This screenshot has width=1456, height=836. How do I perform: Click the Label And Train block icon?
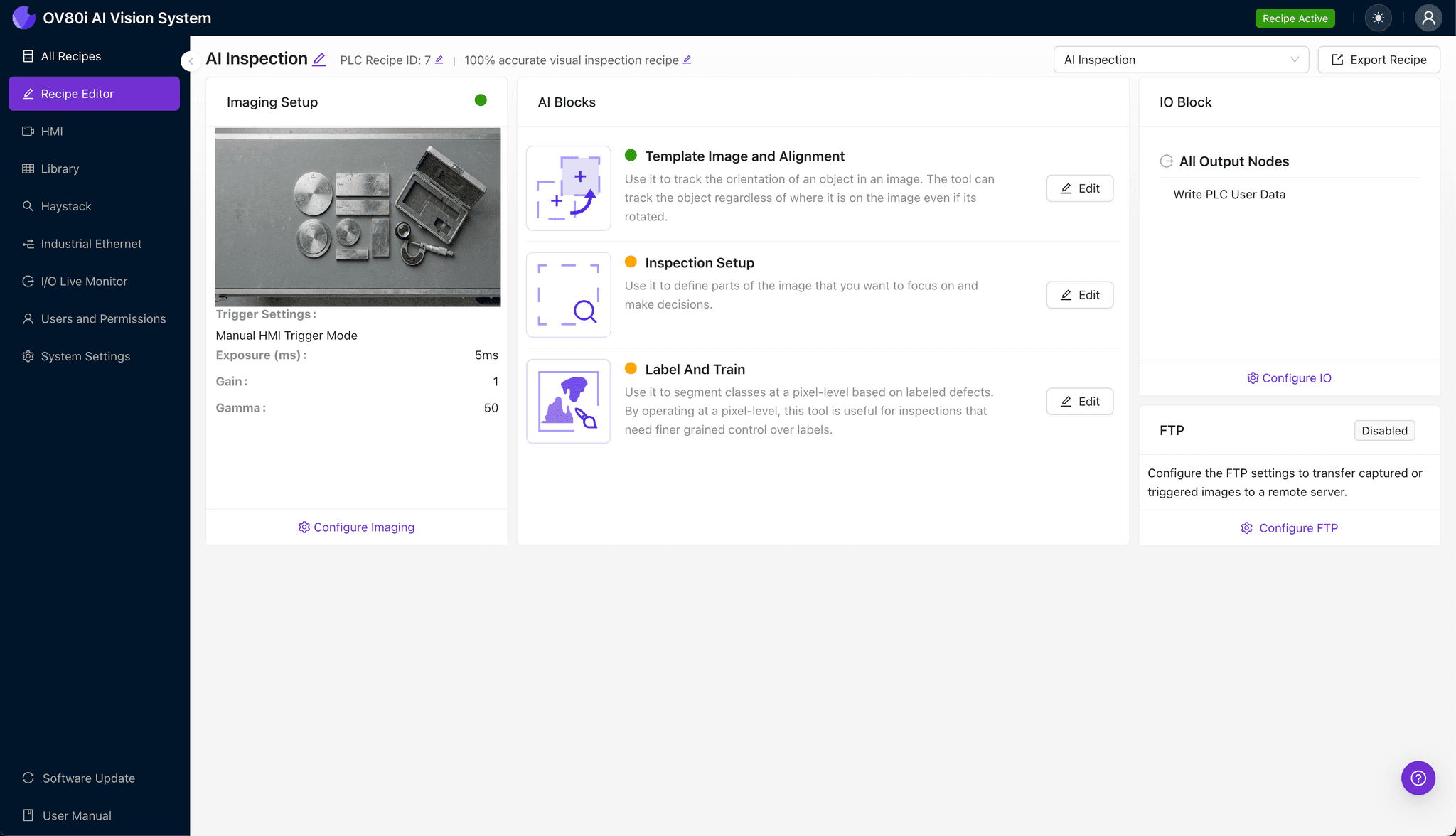(568, 402)
